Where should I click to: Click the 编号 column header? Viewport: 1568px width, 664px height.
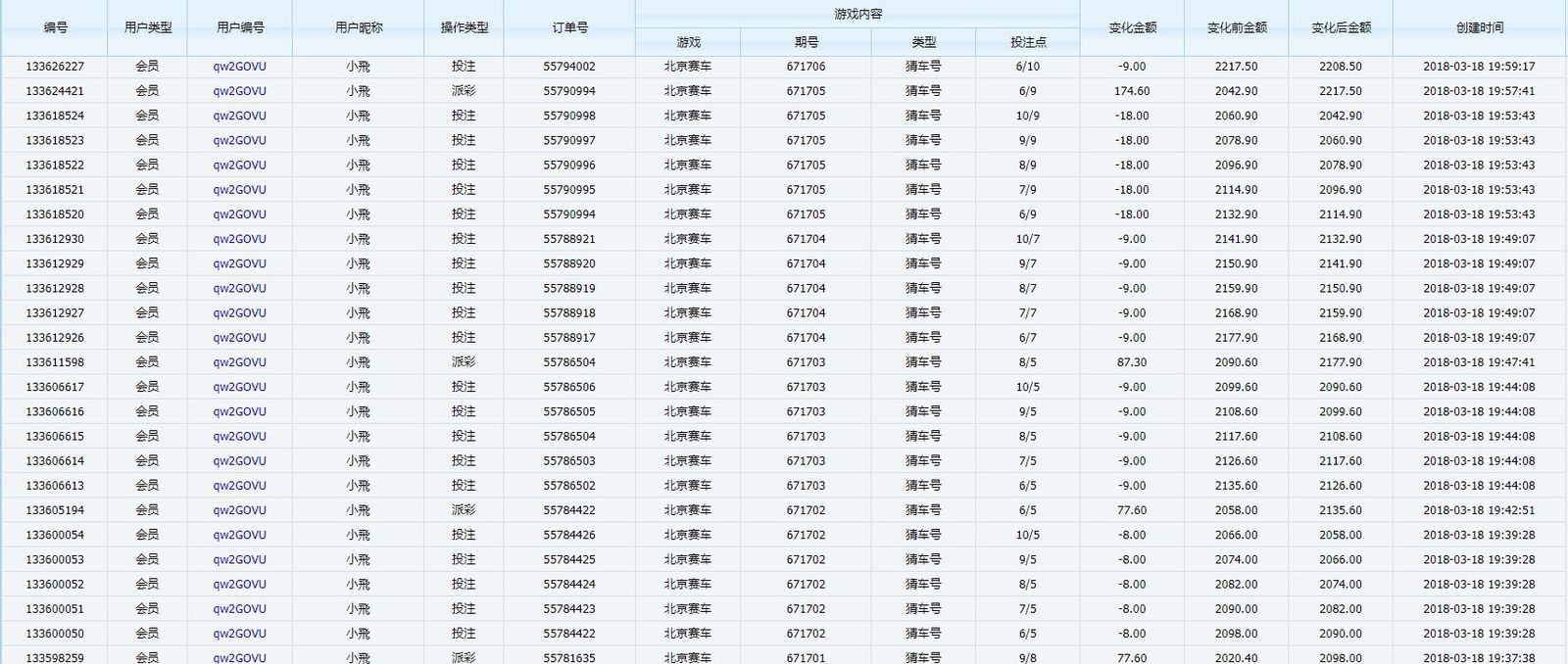point(55,27)
